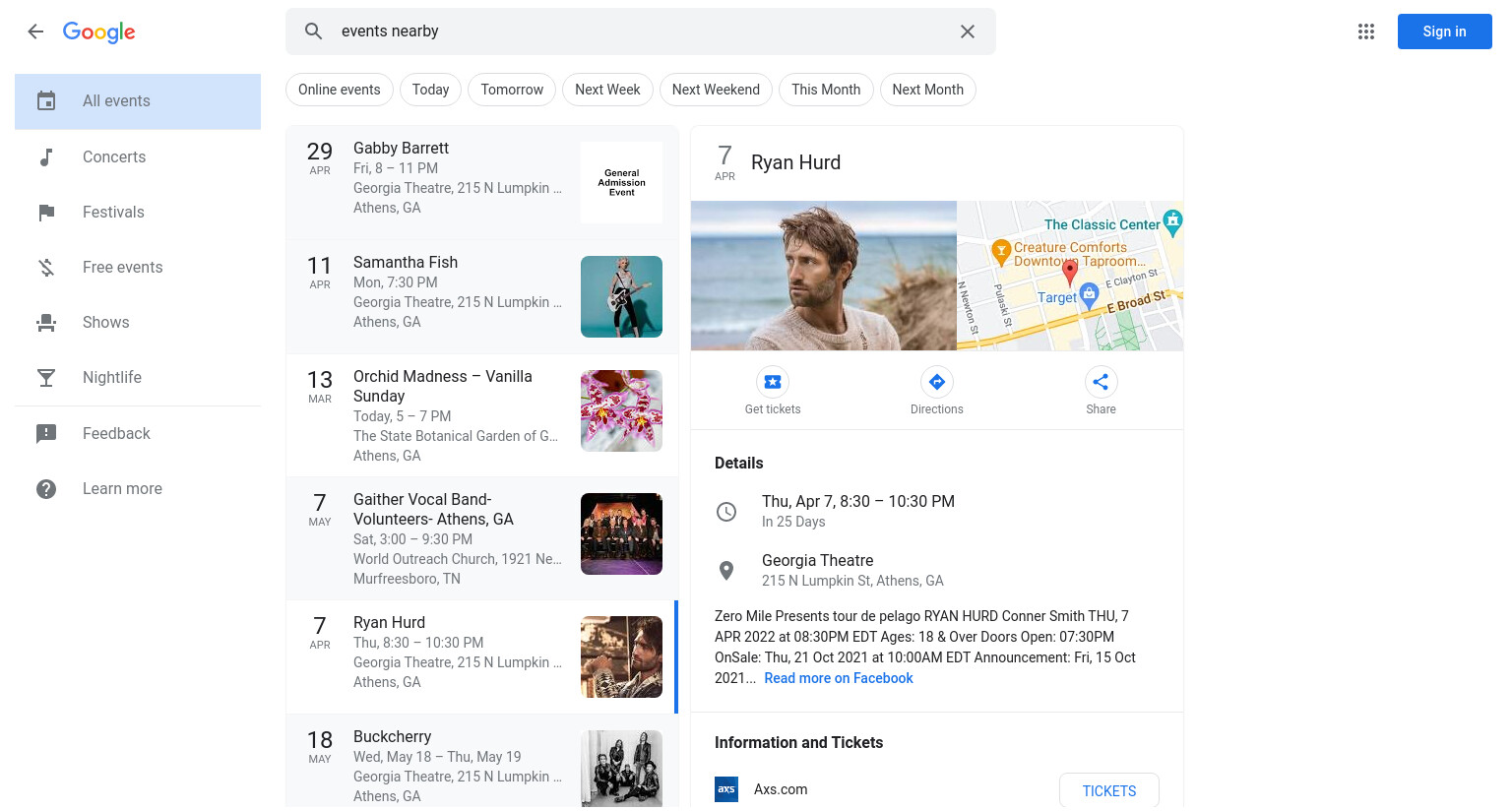Click the search magnifier icon

314,31
